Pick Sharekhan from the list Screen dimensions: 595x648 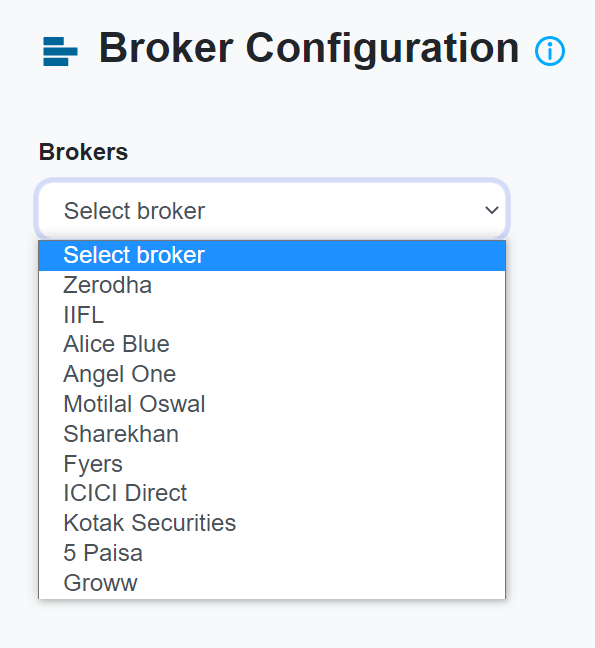click(x=272, y=434)
